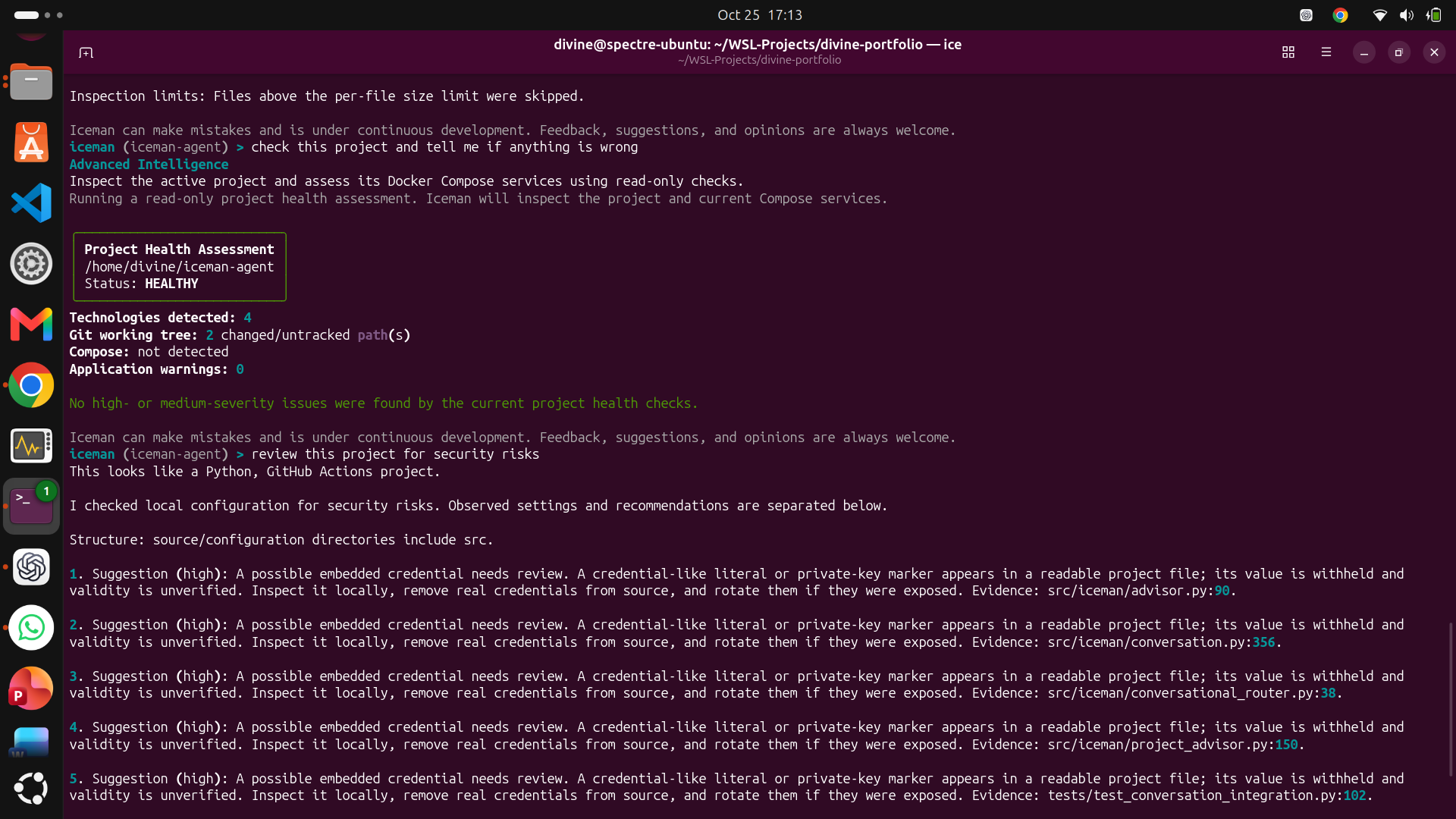Open Gmail from the dock
Viewport: 1456px width, 819px height.
pos(31,324)
